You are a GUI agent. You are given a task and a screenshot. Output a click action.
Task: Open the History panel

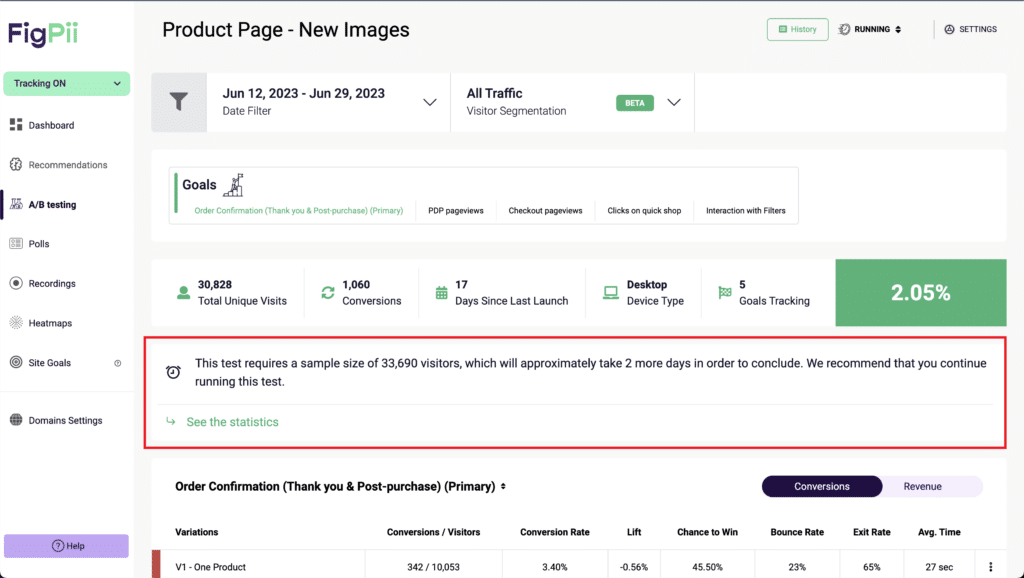coord(797,29)
